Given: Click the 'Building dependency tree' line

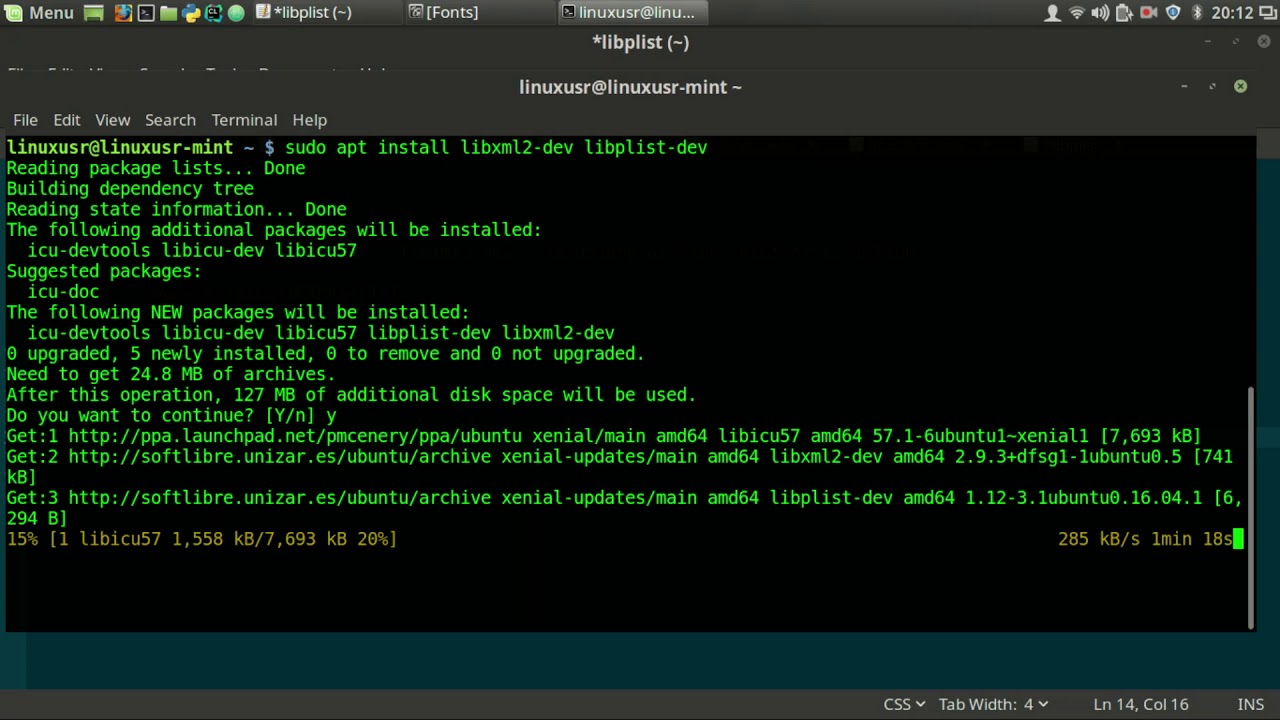Looking at the screenshot, I should (x=130, y=189).
